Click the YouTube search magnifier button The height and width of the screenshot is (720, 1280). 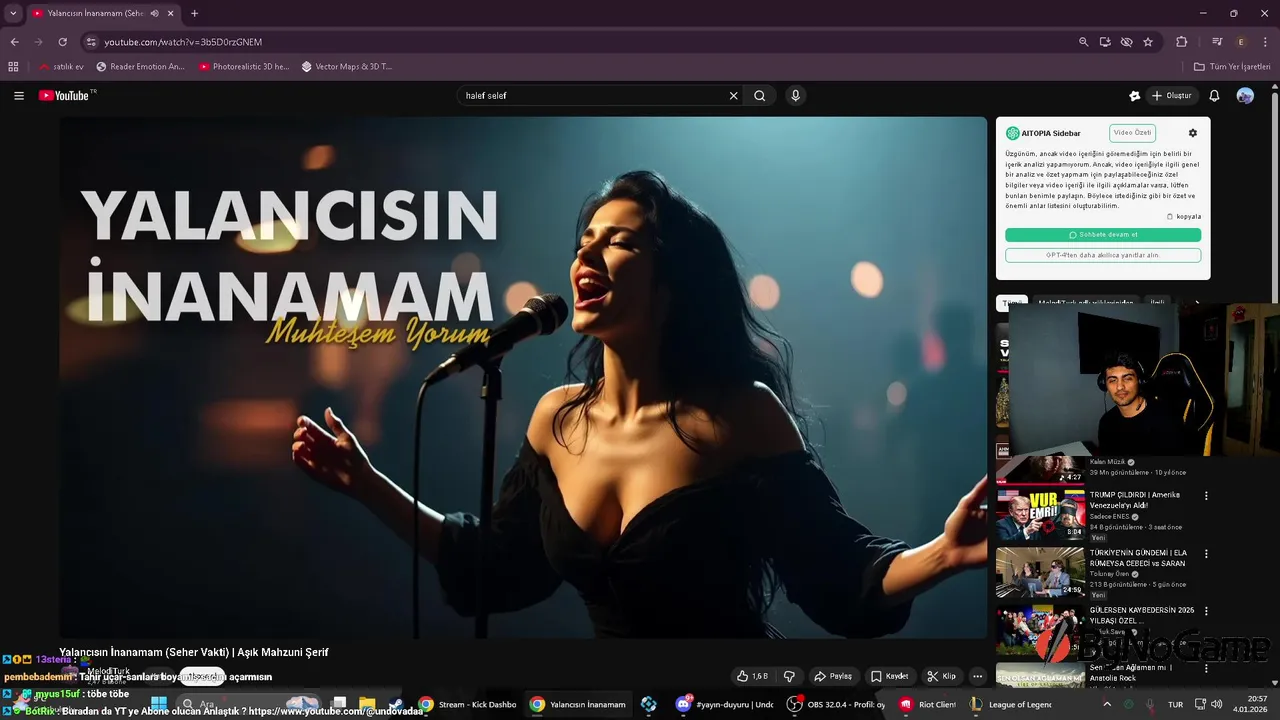click(x=760, y=96)
